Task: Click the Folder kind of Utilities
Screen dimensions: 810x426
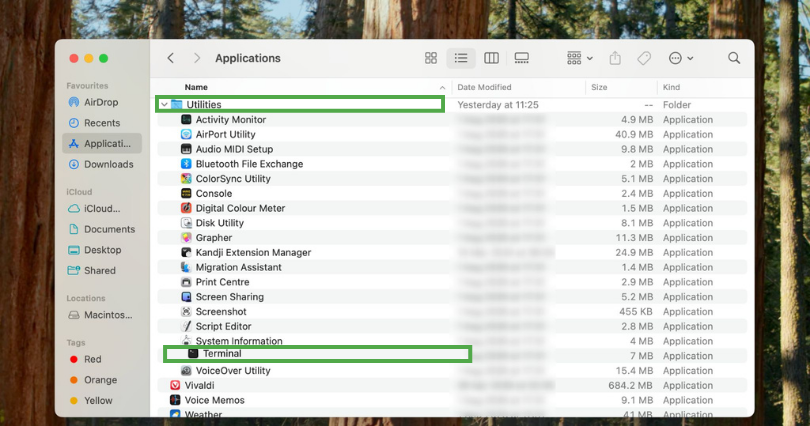Action: coord(677,105)
